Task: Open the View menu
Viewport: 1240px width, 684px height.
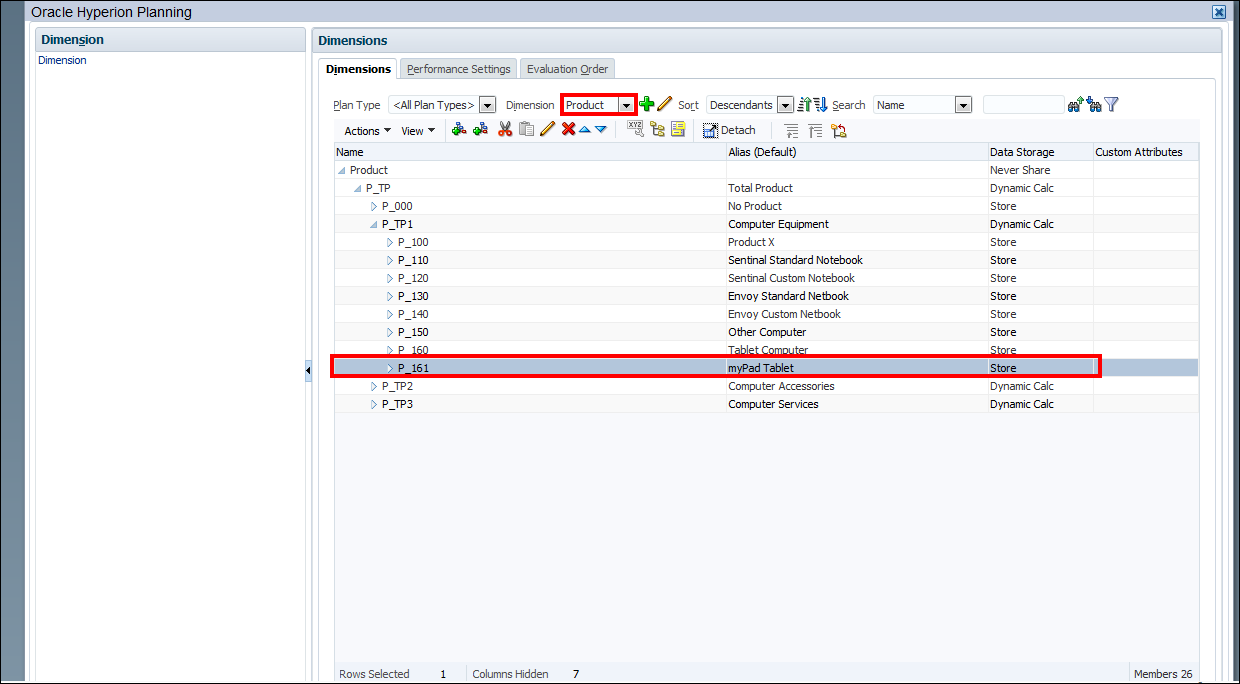Action: click(x=418, y=131)
